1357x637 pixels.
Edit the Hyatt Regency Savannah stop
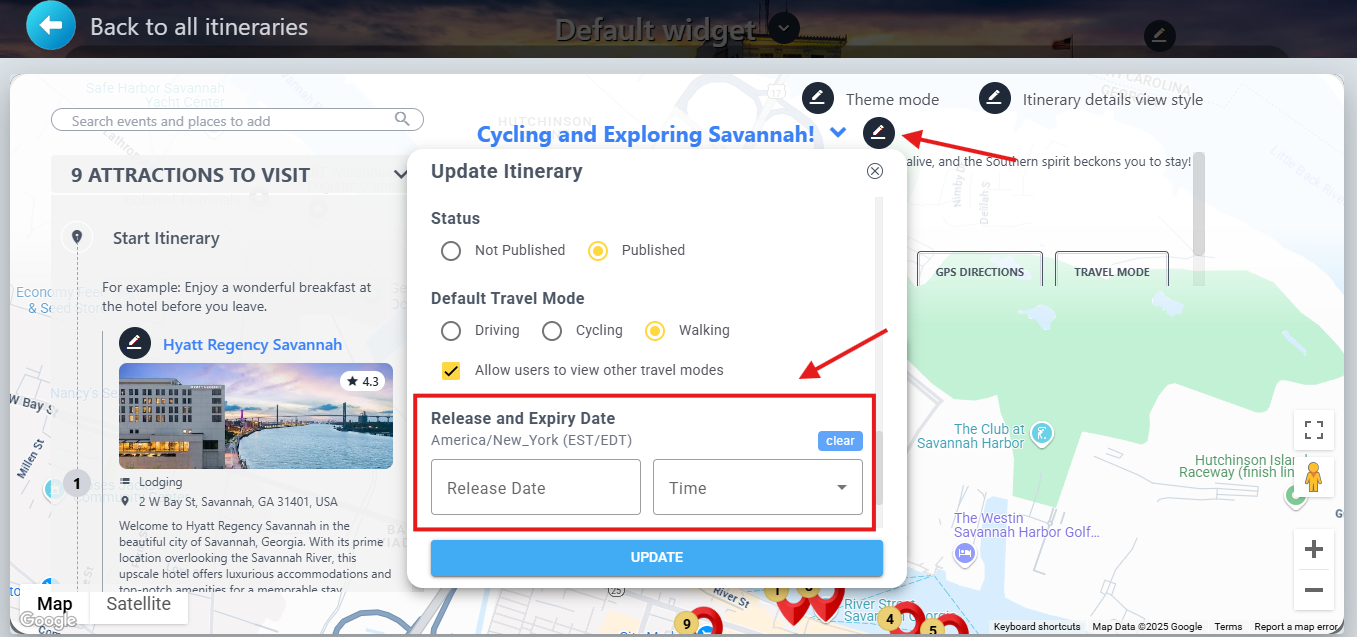[x=135, y=343]
